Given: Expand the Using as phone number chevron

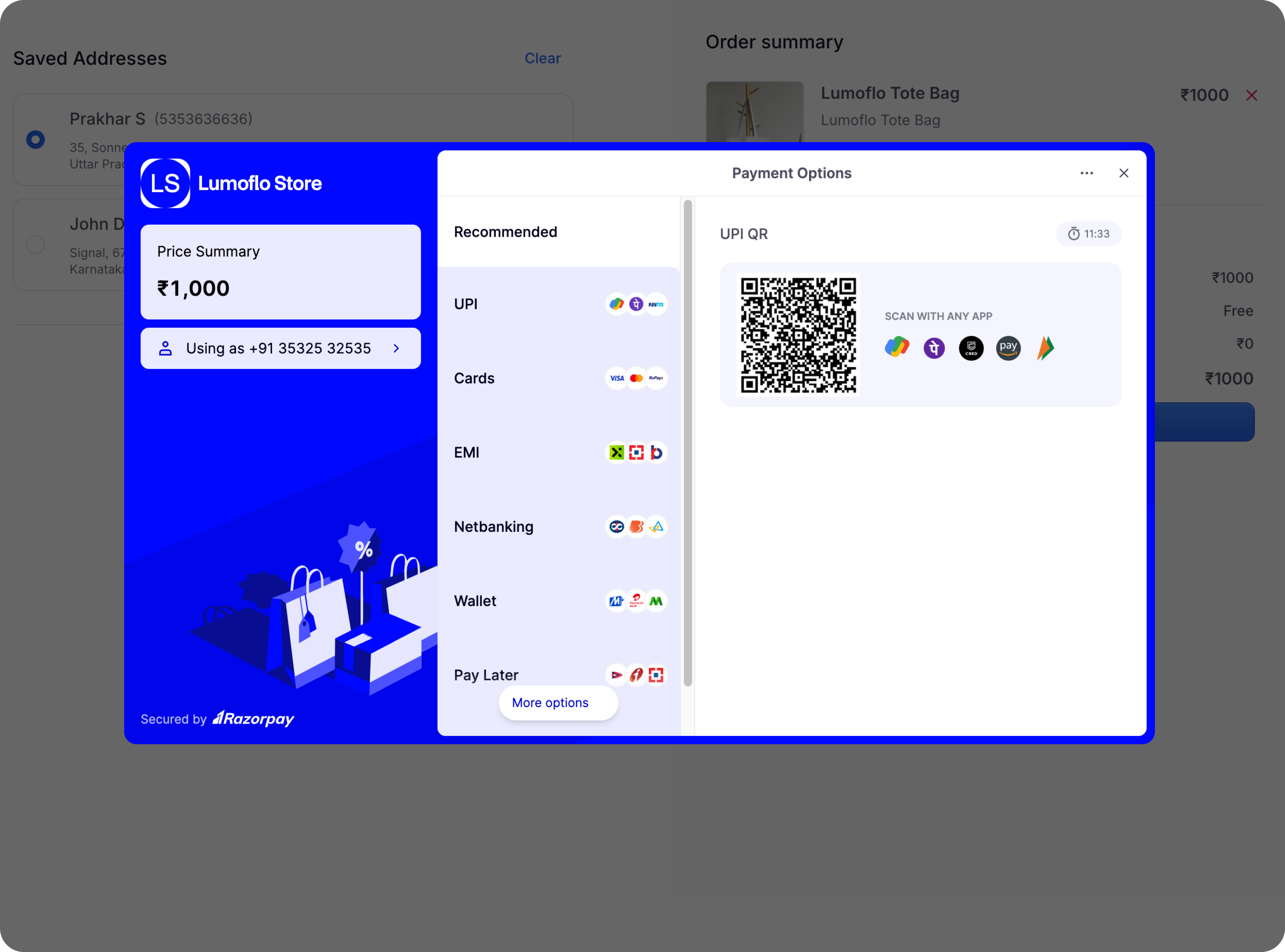Looking at the screenshot, I should pyautogui.click(x=396, y=348).
